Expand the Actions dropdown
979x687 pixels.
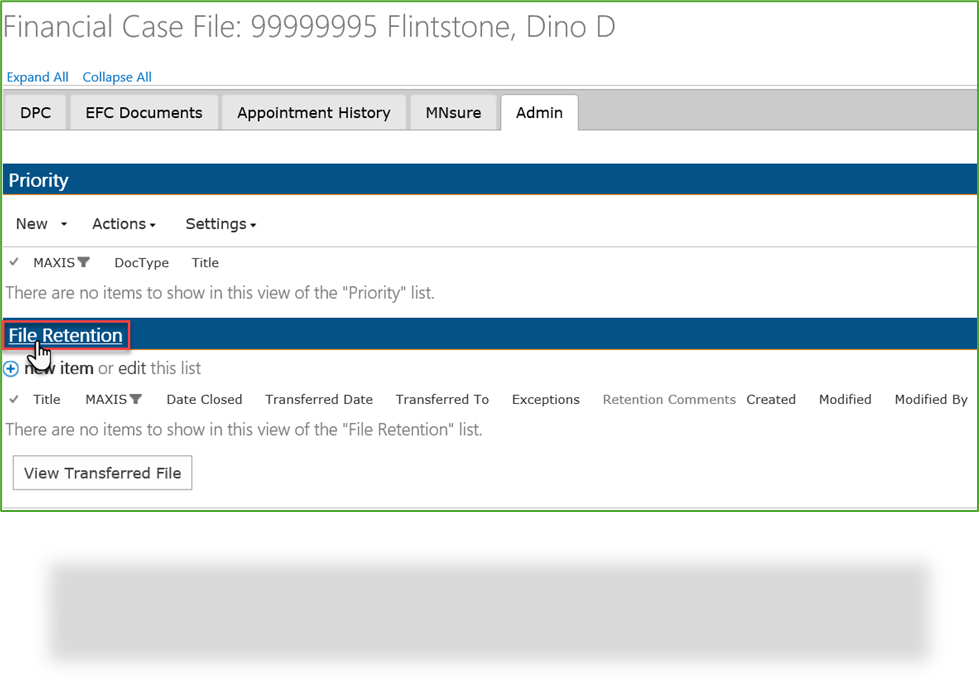(124, 224)
